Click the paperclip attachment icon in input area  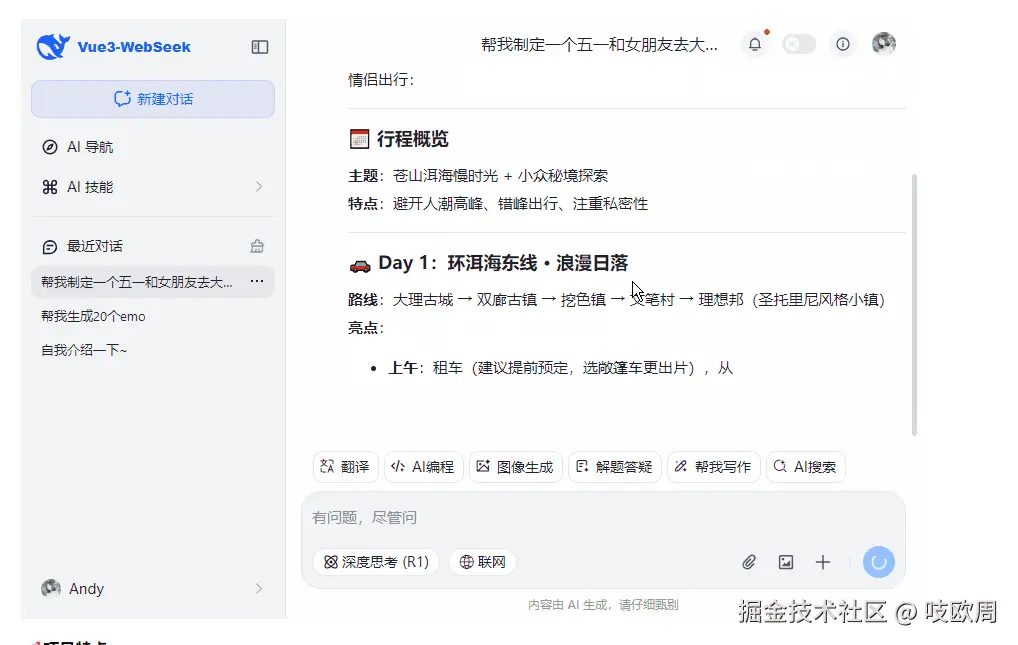(749, 562)
